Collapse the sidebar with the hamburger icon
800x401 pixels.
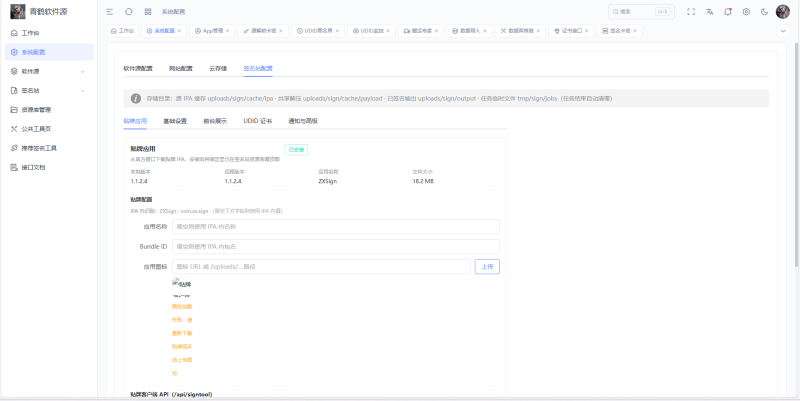[x=110, y=12]
